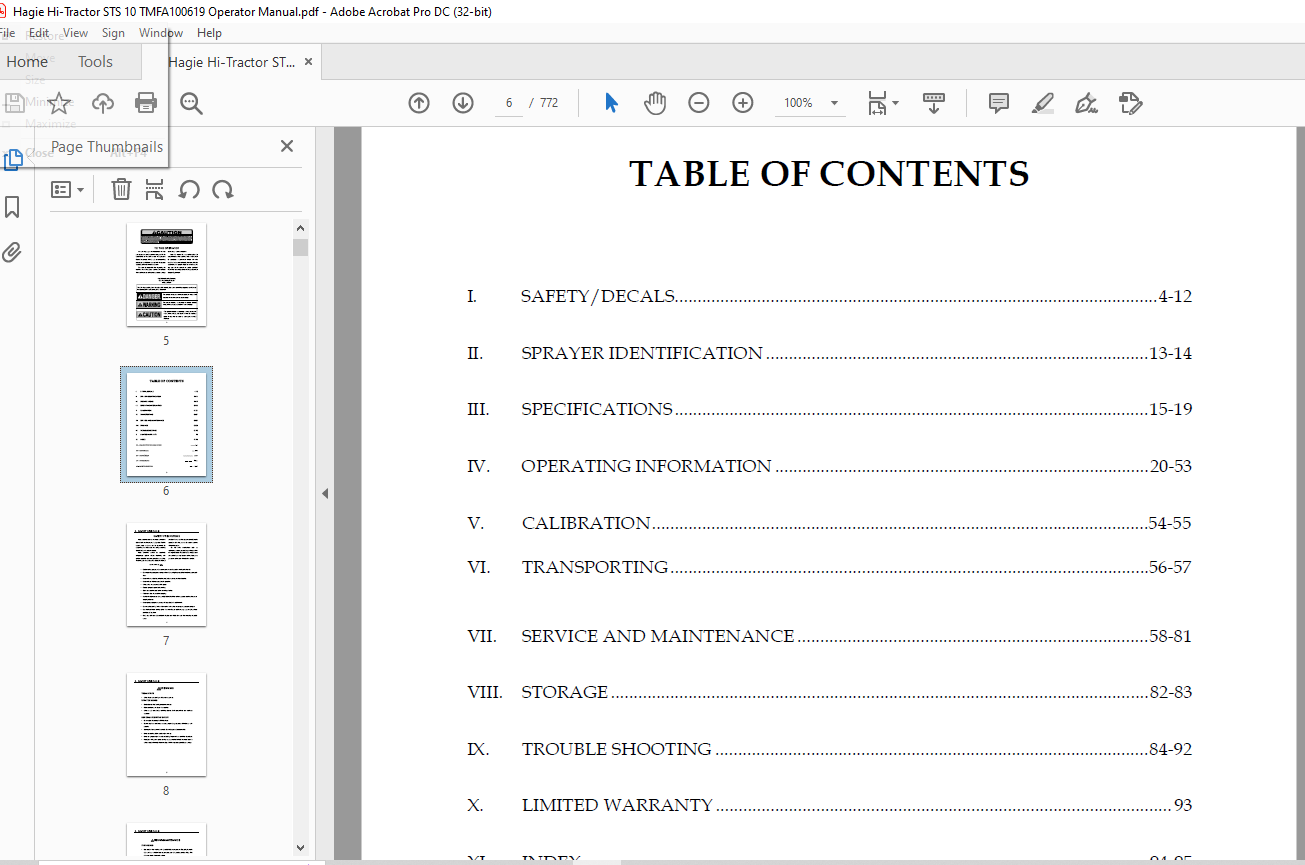Open the Edit menu
Image resolution: width=1305 pixels, height=865 pixels.
39,33
